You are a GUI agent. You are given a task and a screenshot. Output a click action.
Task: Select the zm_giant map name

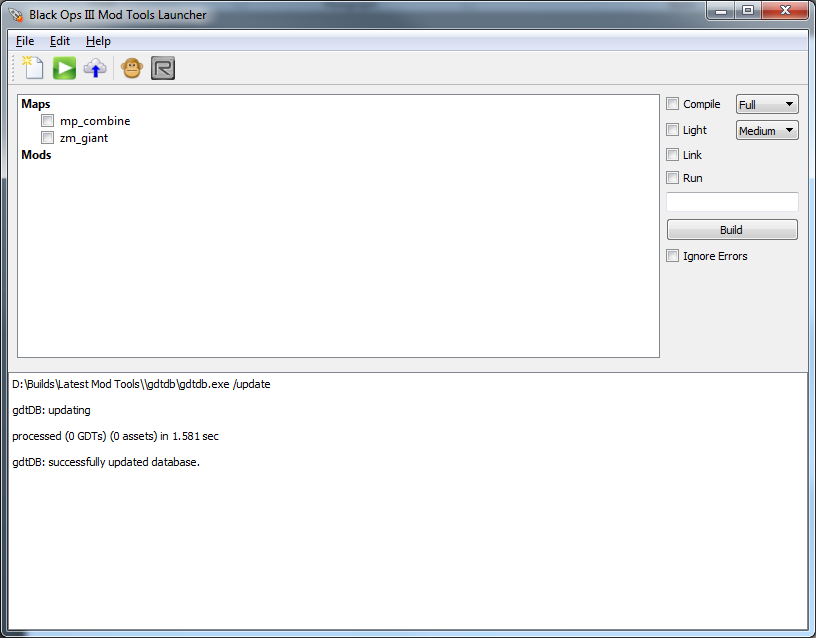point(84,138)
